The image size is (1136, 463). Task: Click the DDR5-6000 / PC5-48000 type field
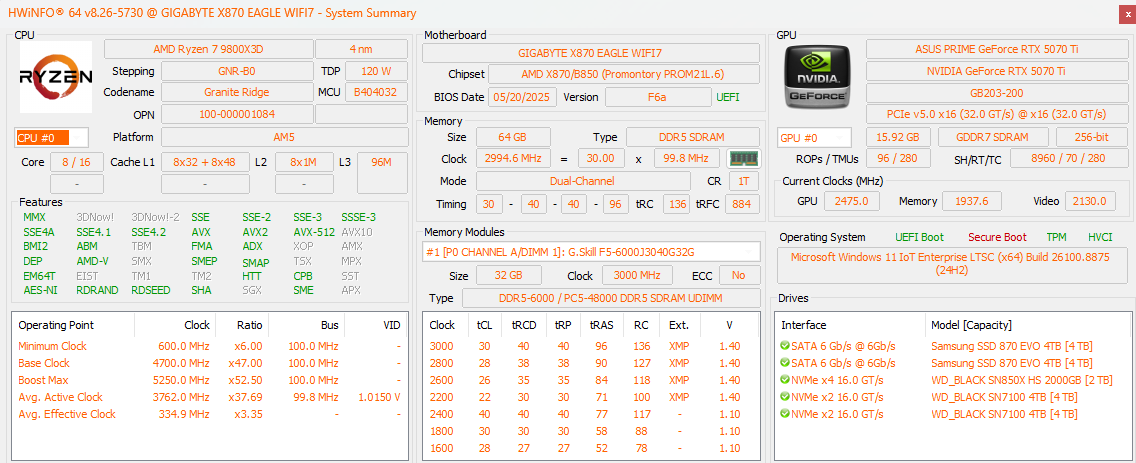(x=610, y=298)
